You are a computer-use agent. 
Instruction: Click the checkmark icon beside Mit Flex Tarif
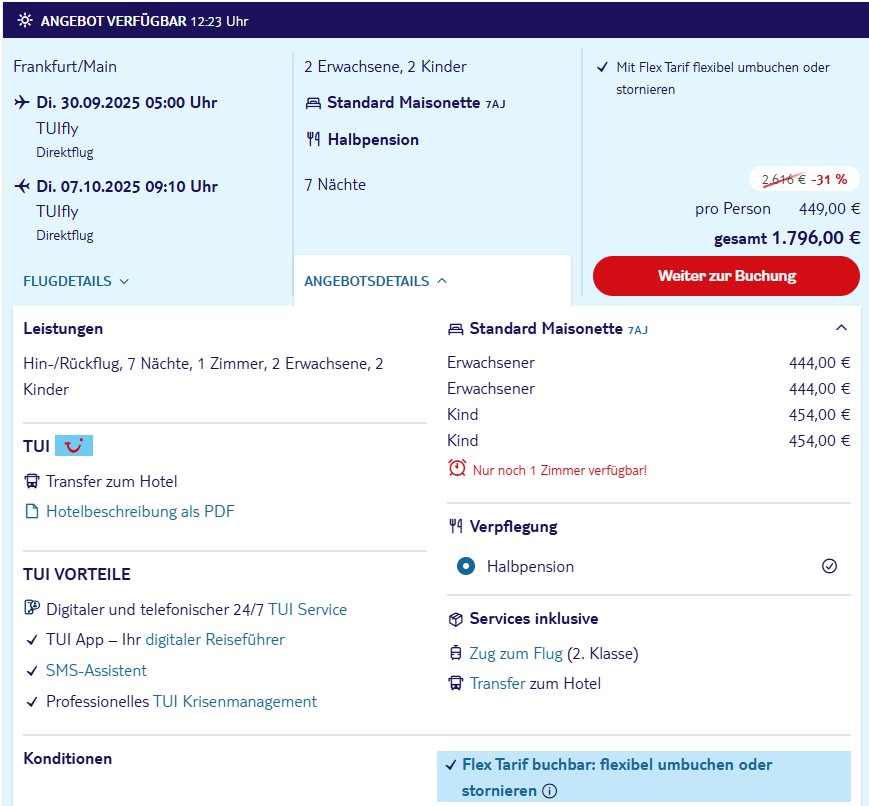click(602, 68)
